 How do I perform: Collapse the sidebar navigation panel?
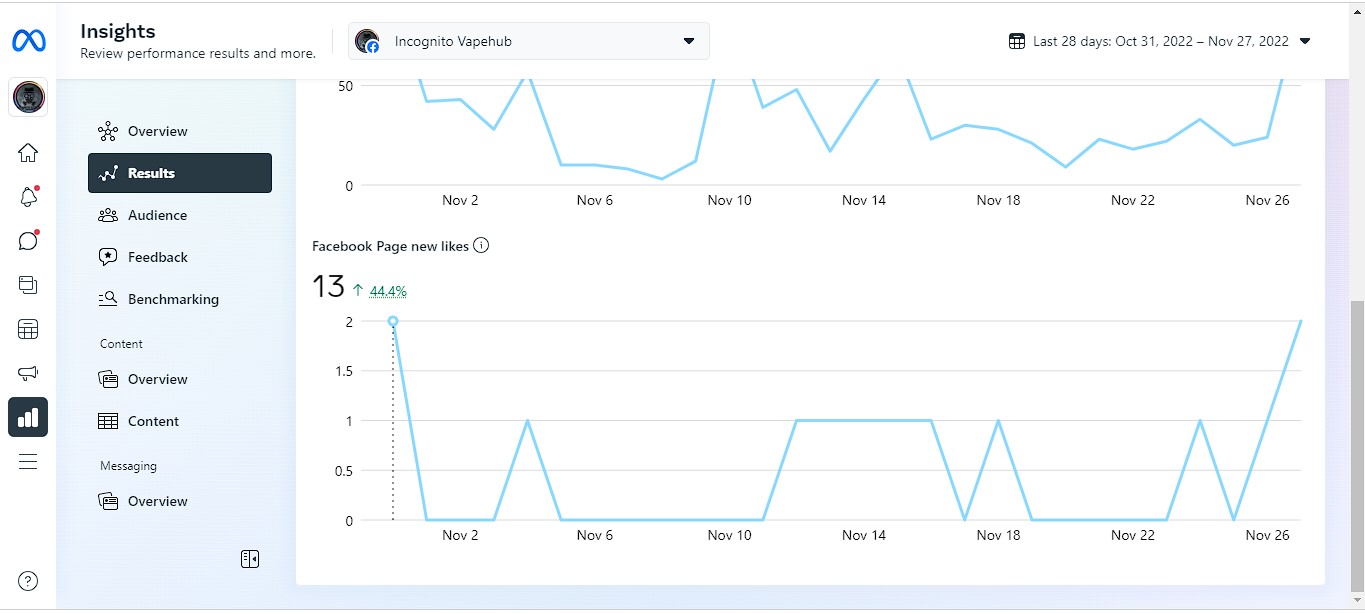[x=250, y=559]
